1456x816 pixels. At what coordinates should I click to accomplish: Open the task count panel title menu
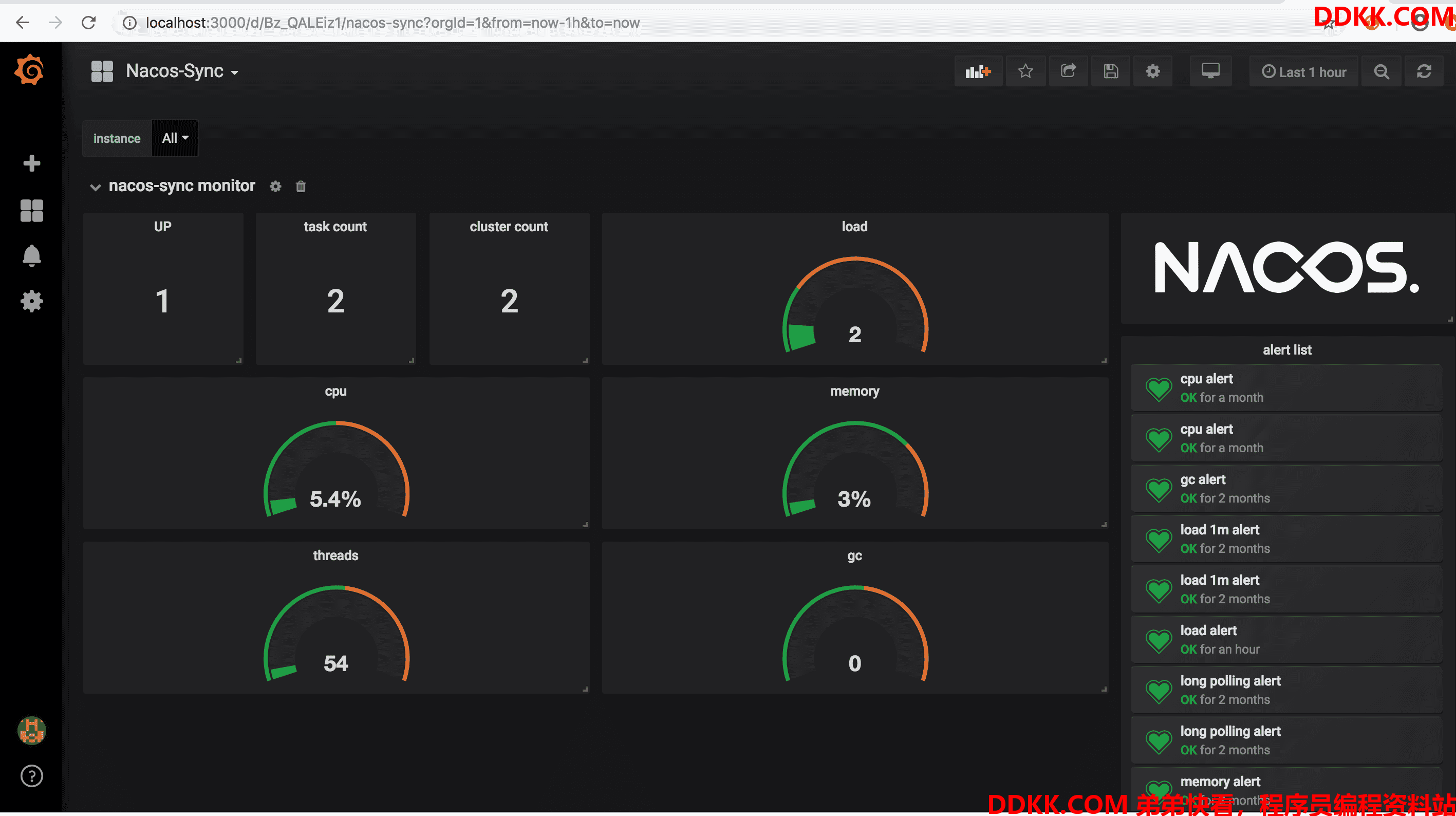pos(335,226)
